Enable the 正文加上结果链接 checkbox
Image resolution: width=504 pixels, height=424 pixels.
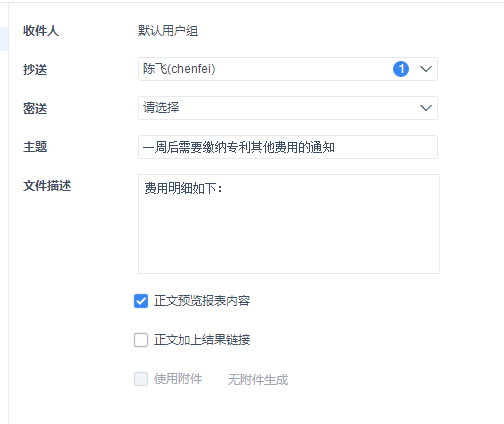[x=141, y=340]
